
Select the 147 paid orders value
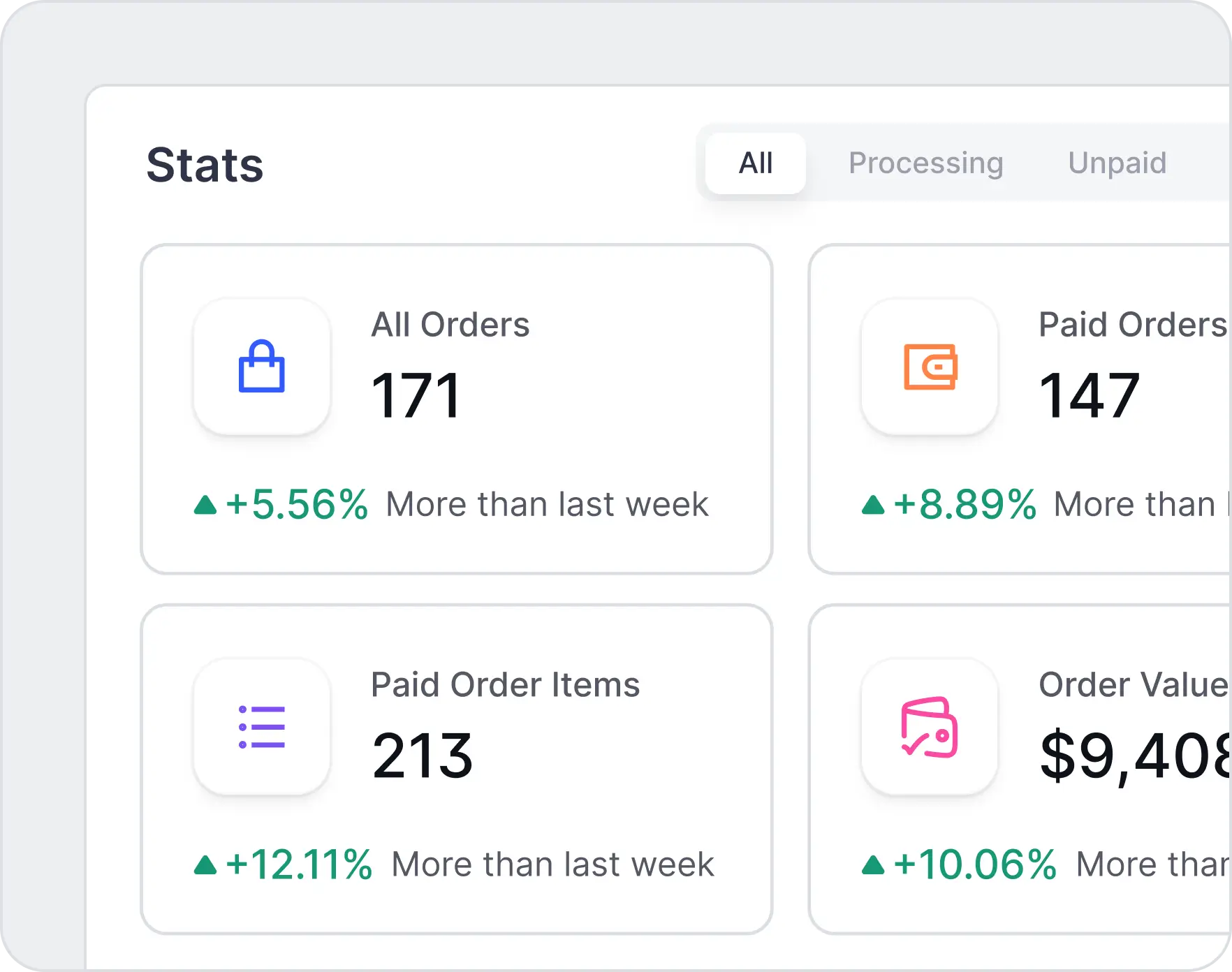pos(1090,396)
